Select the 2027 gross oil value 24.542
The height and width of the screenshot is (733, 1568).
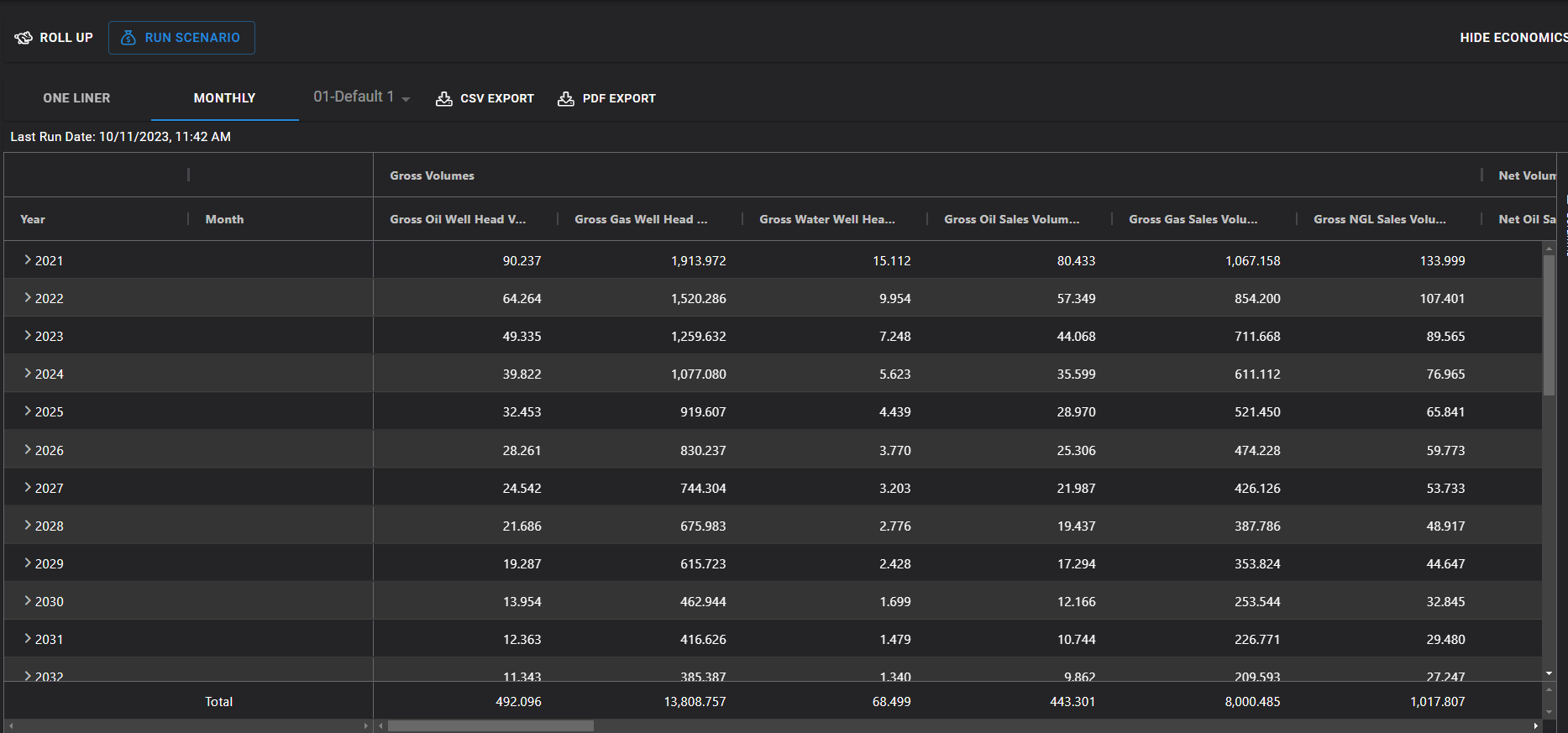click(x=522, y=489)
